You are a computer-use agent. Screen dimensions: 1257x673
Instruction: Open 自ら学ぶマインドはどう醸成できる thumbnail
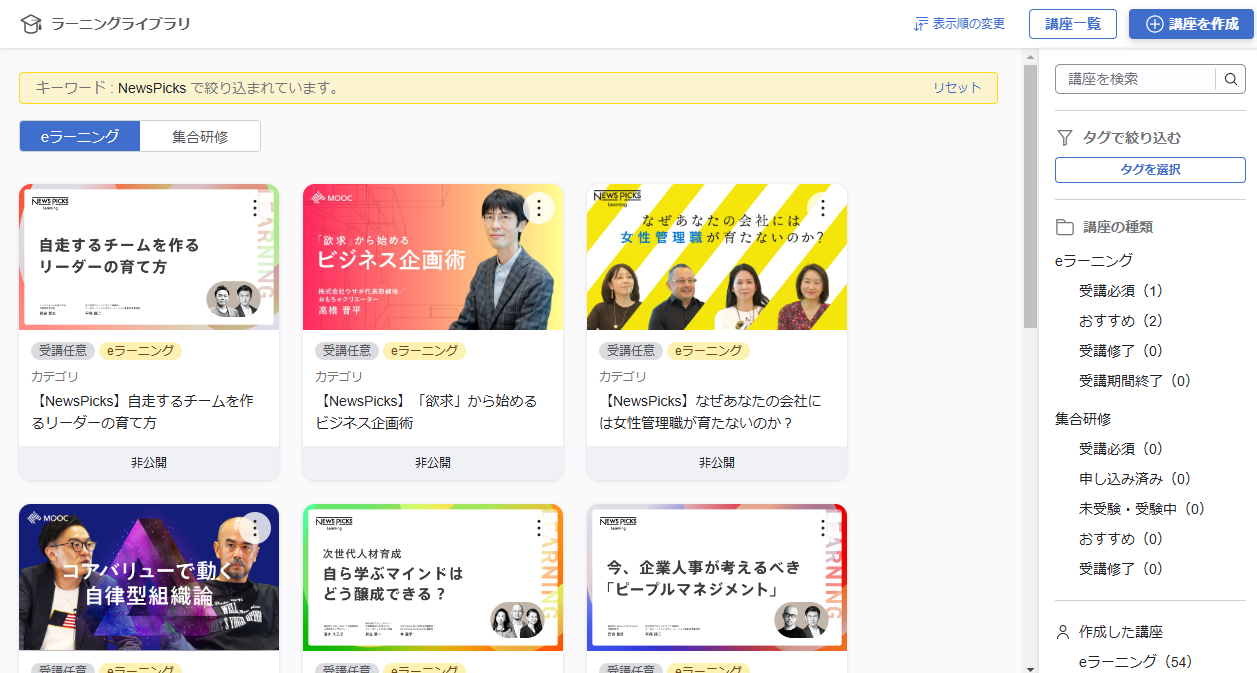click(433, 577)
